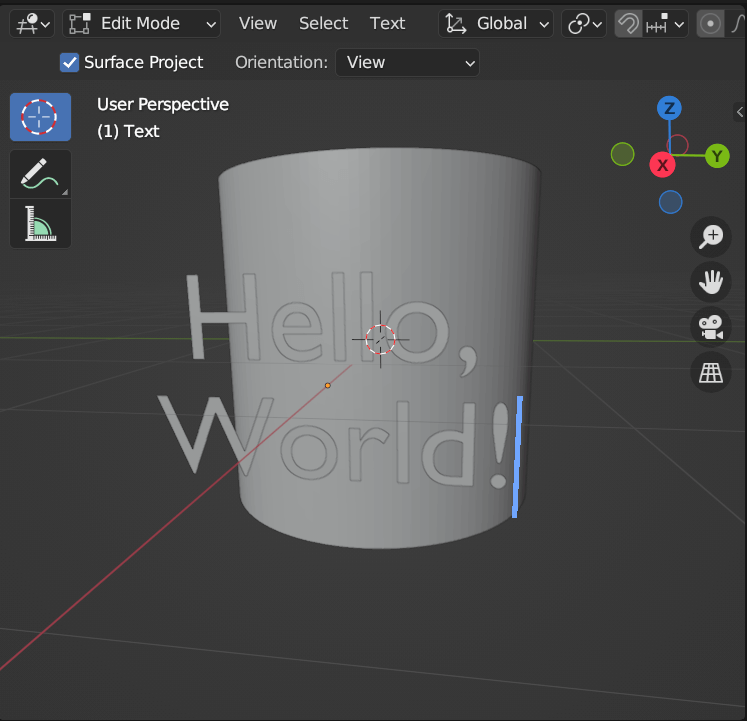Click the User Perspective label

(163, 104)
